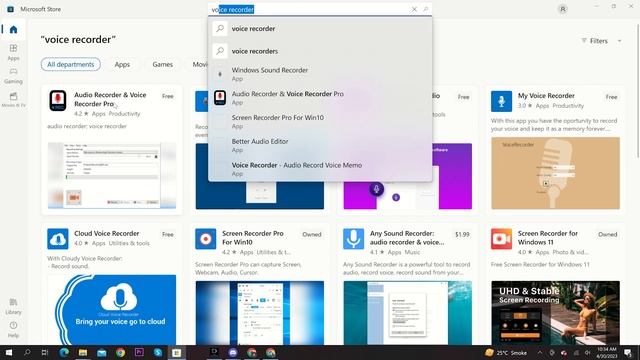Viewport: 640px width, 360px height.
Task: Open Audio Recorder & Voice Recorder Pro title
Action: pyautogui.click(x=110, y=99)
